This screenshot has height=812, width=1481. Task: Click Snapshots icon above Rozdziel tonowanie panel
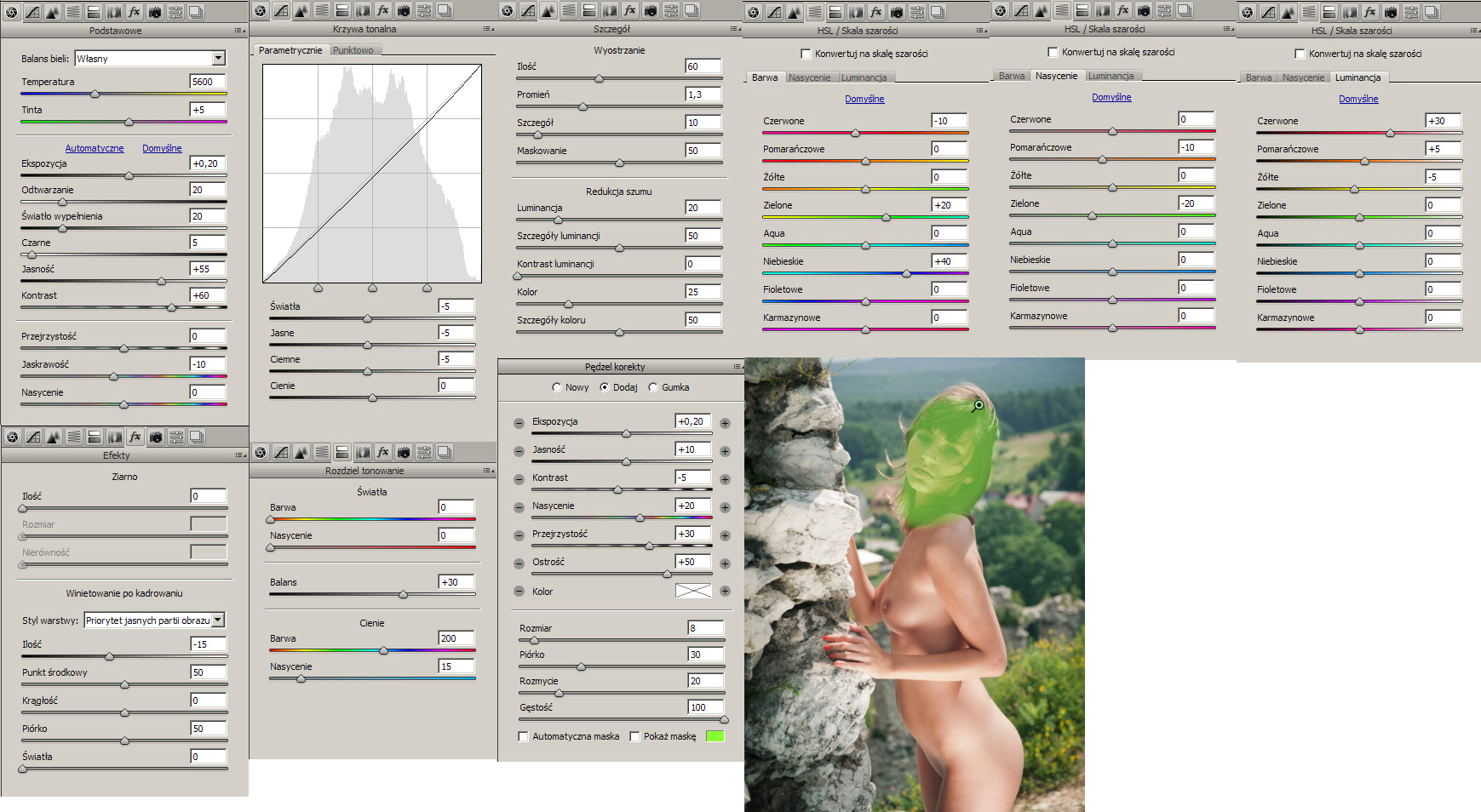[x=445, y=452]
